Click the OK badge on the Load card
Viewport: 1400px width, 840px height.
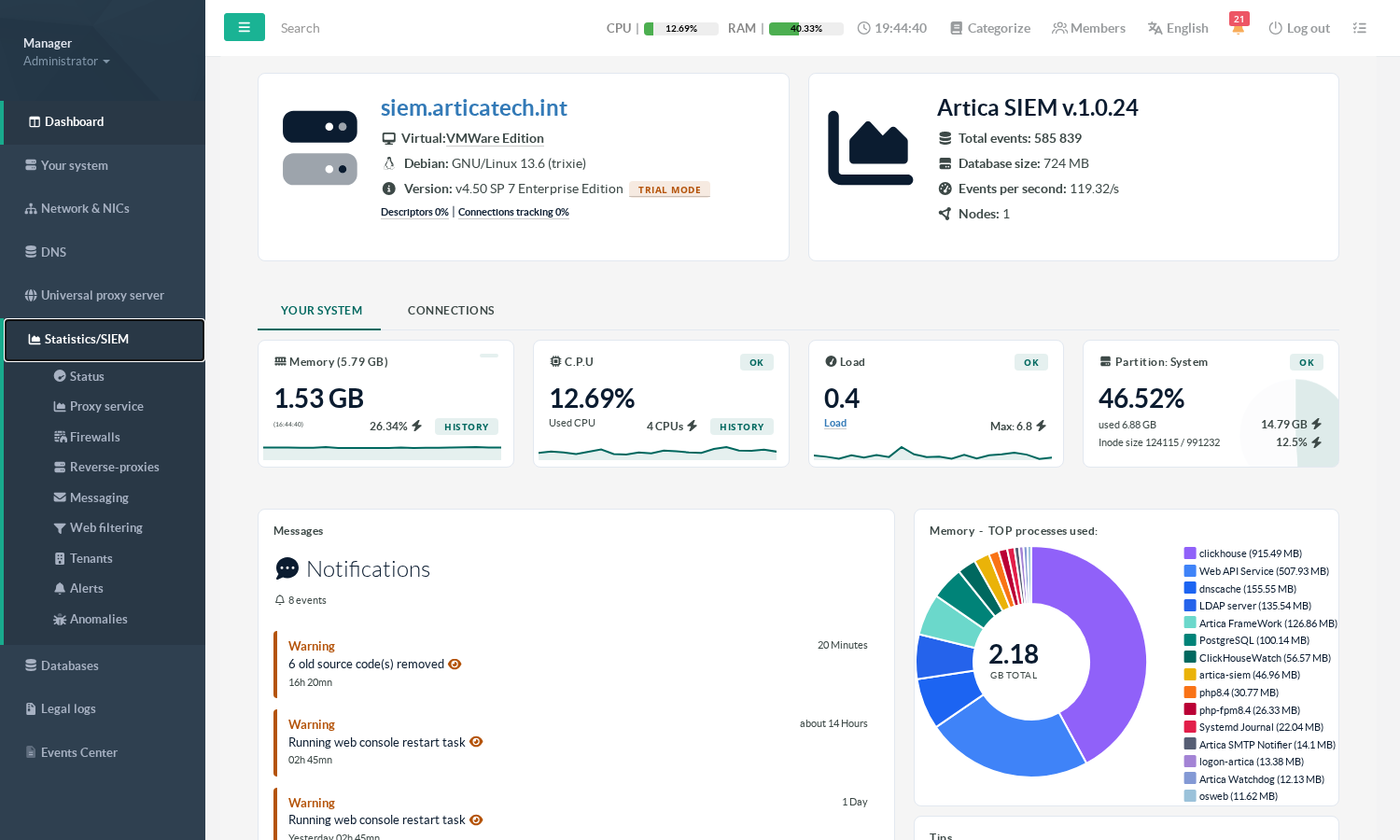[x=1031, y=362]
